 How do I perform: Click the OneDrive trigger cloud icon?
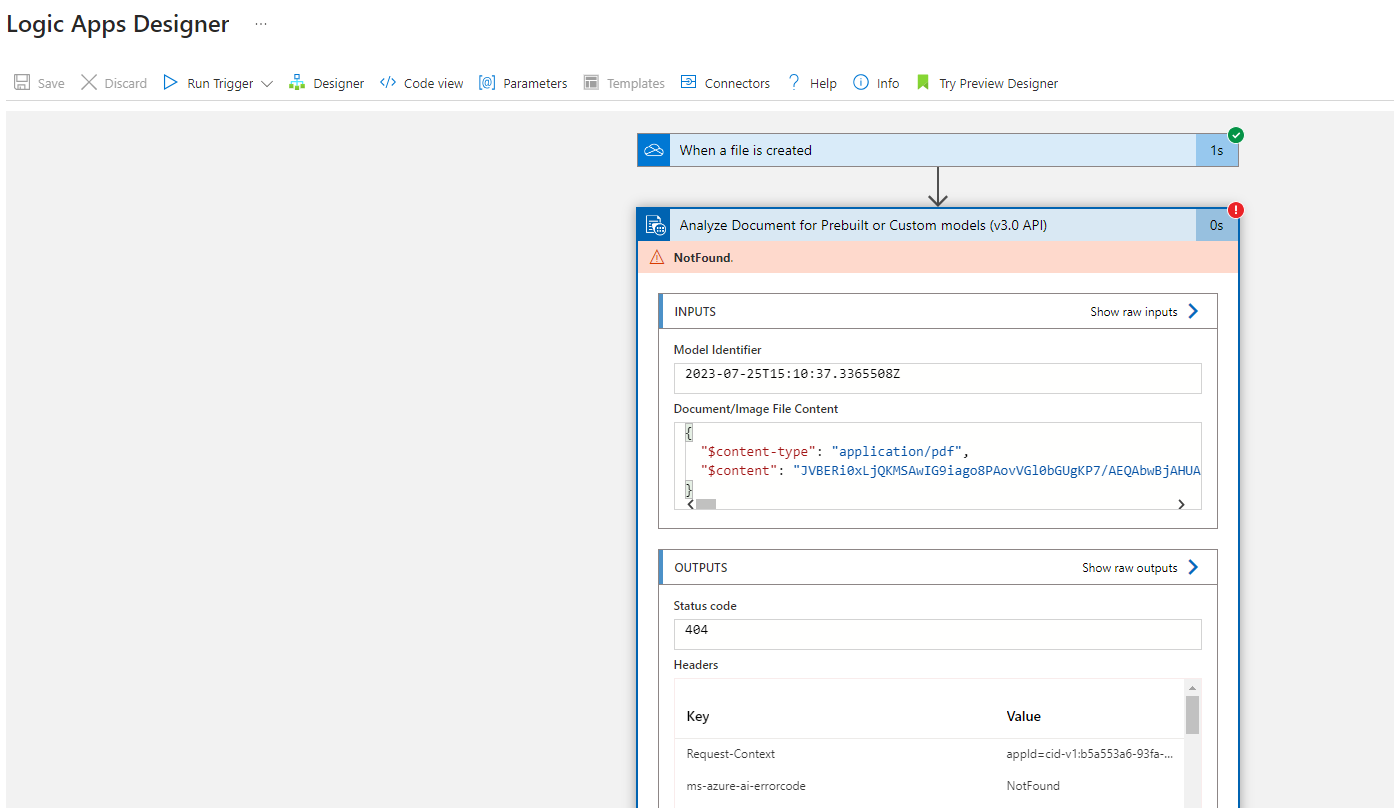(654, 150)
